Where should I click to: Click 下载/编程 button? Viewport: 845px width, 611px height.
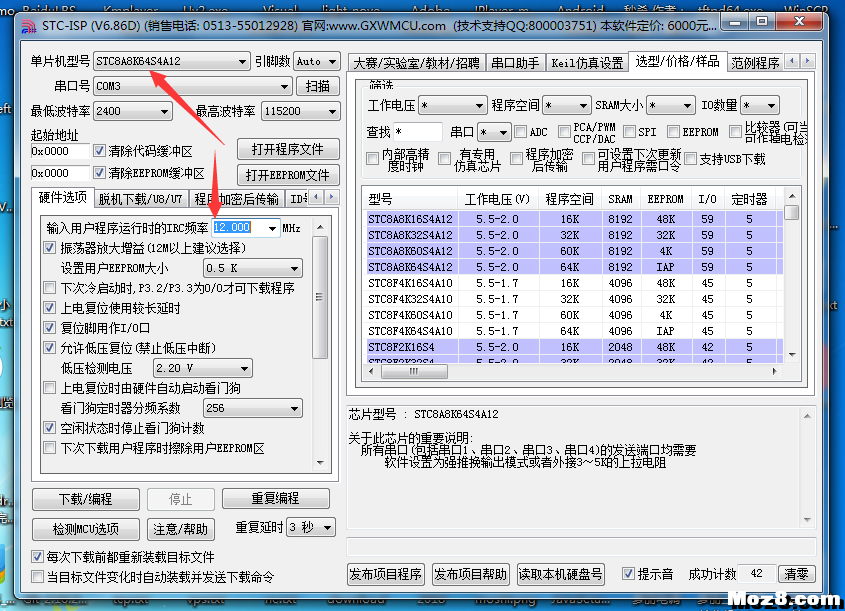[86, 499]
